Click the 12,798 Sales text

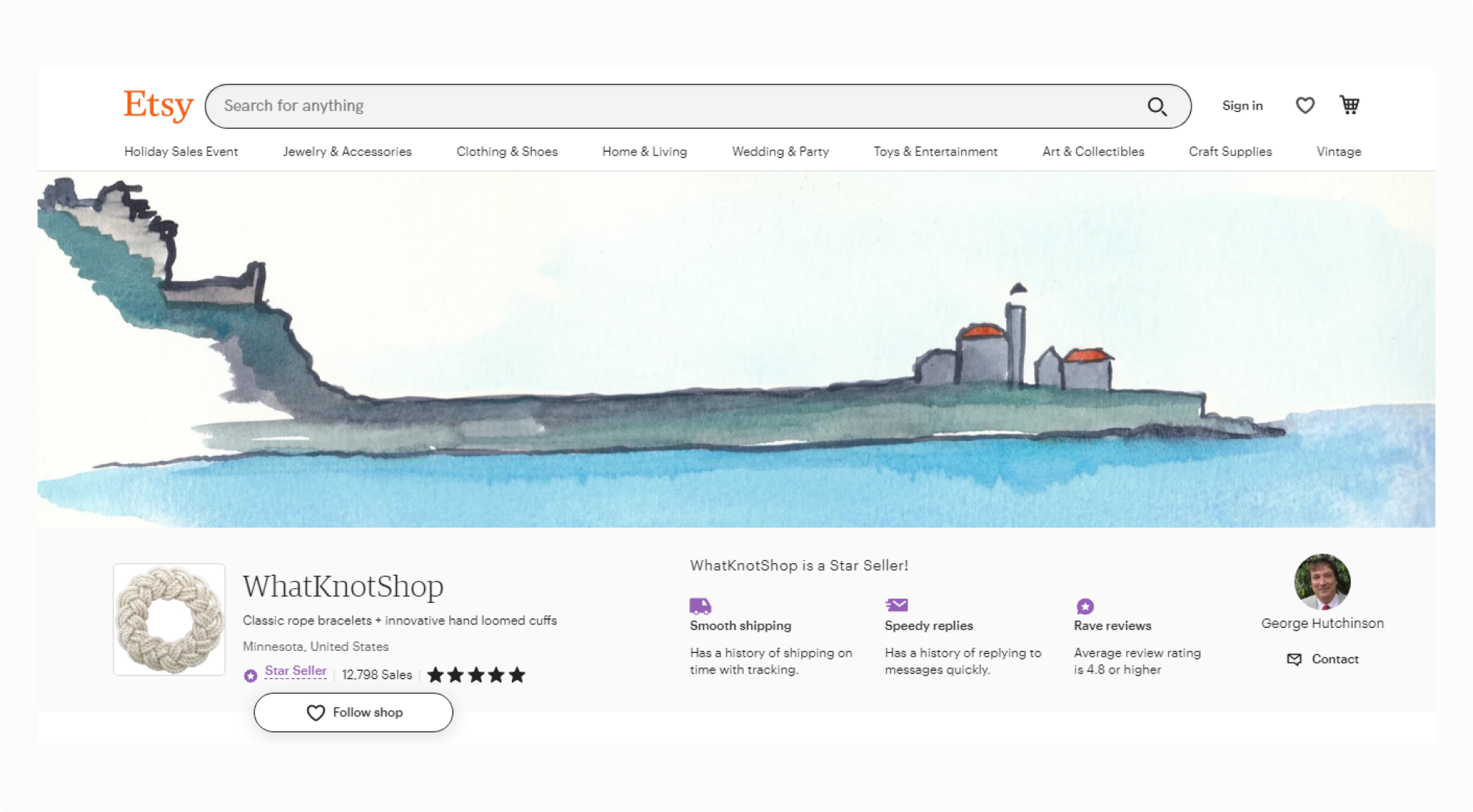[376, 674]
